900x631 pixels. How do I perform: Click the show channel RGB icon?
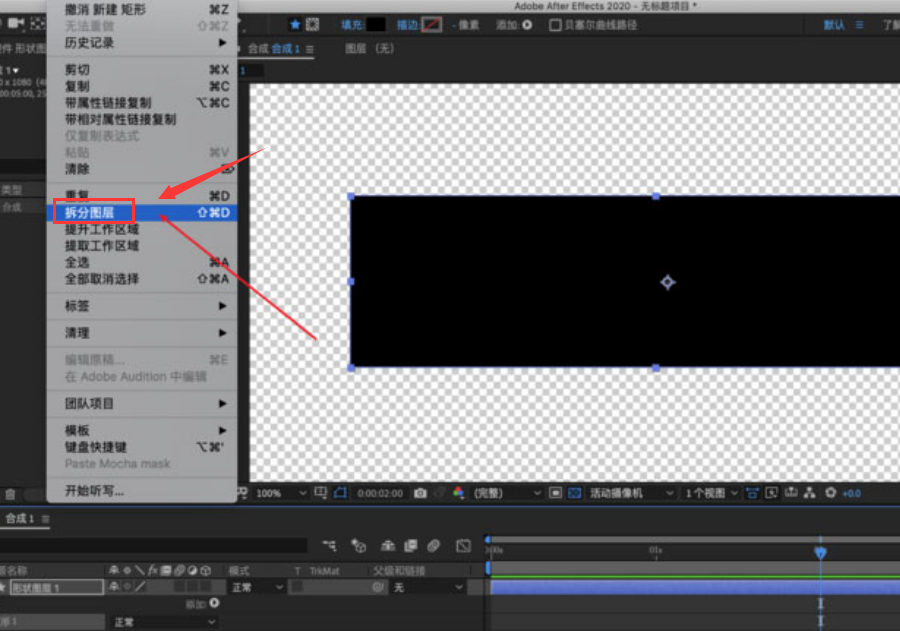459,493
